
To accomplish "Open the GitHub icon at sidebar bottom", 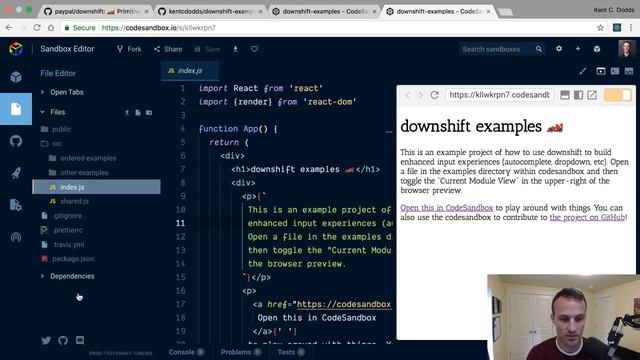I will tap(63, 340).
